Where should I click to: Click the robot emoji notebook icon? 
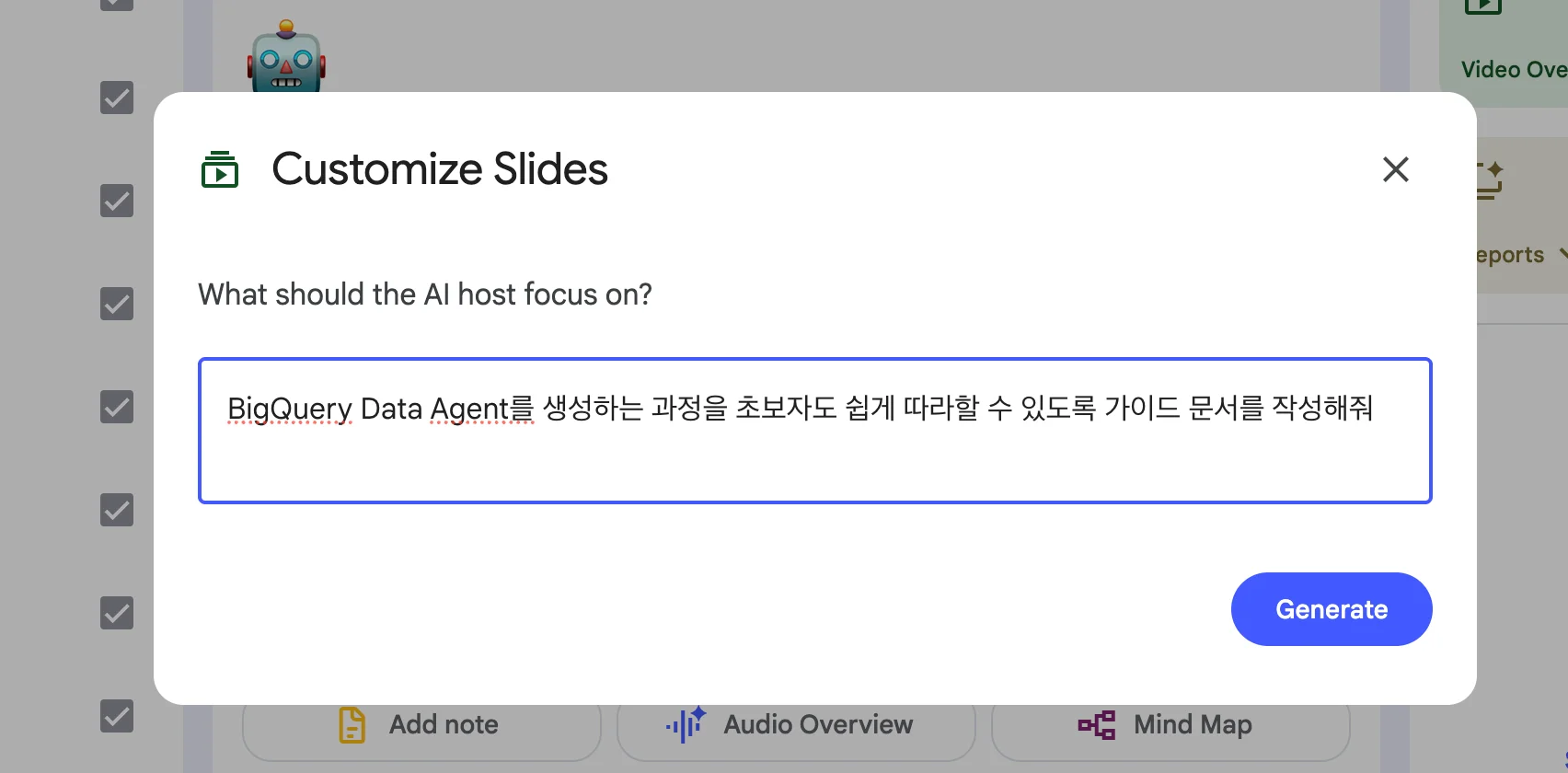click(x=286, y=57)
